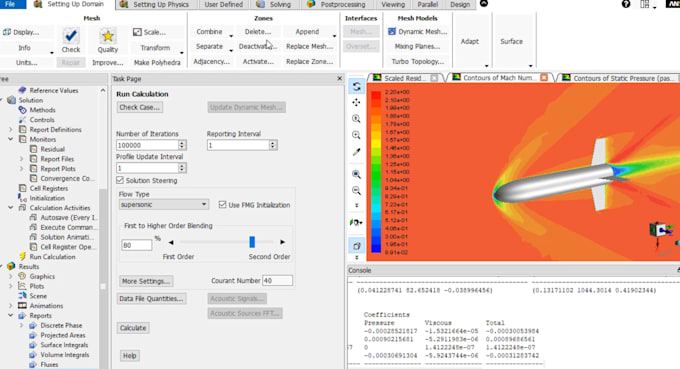Toggle the Solution Steering checkbox
The image size is (680, 369).
click(120, 180)
